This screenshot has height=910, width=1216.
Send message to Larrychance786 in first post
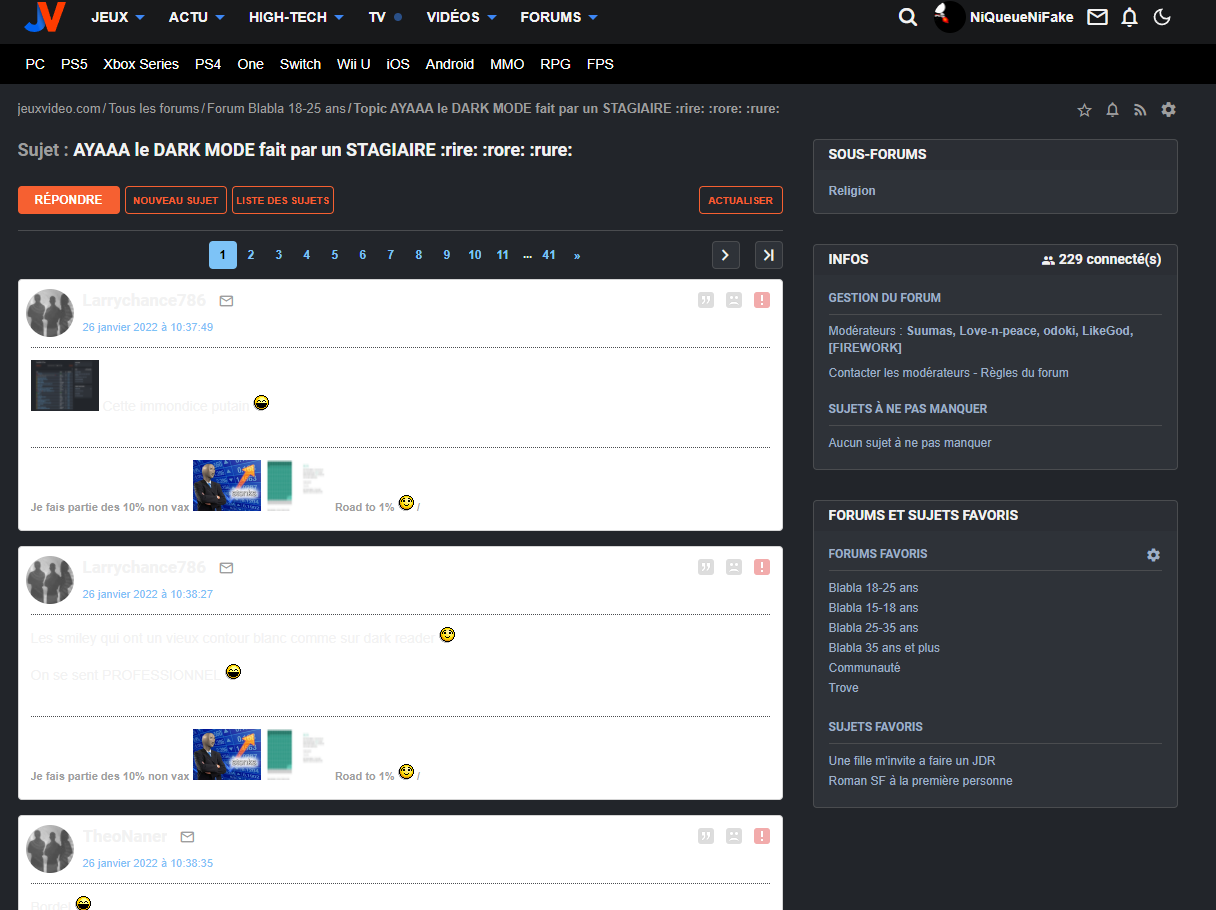coord(226,301)
